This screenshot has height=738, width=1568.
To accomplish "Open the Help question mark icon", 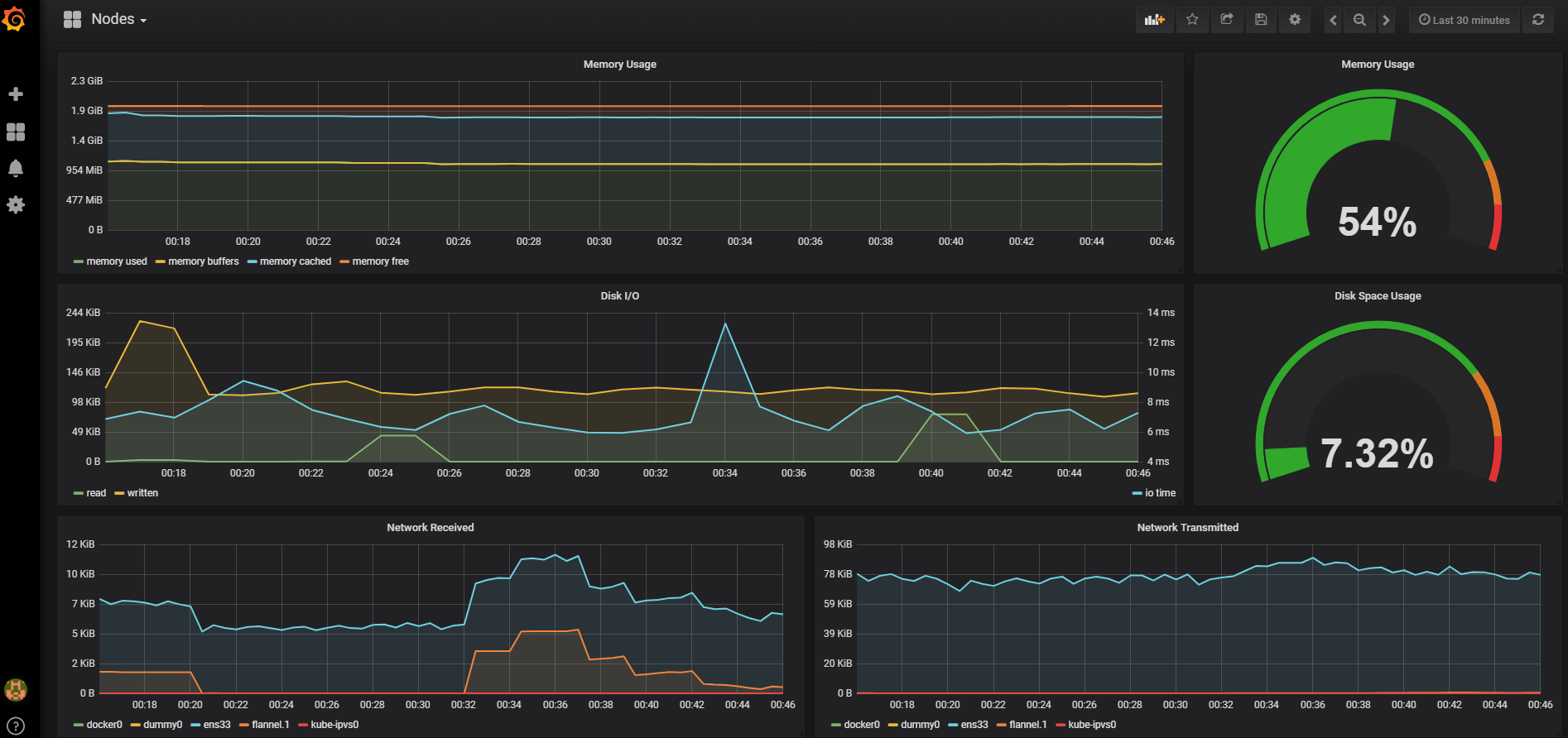I will tap(15, 726).
